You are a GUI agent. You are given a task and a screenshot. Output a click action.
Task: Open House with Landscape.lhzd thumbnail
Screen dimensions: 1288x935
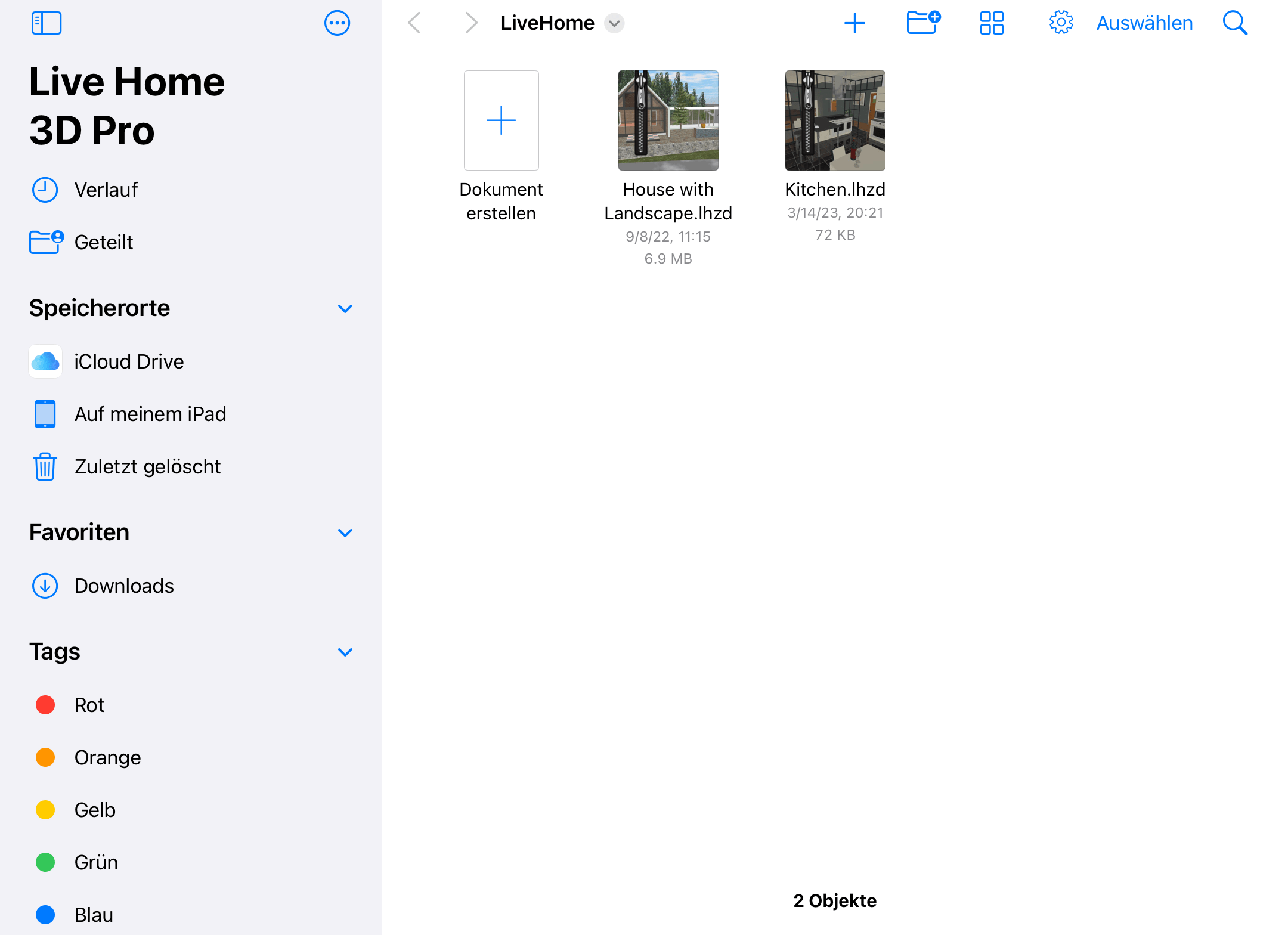click(668, 120)
